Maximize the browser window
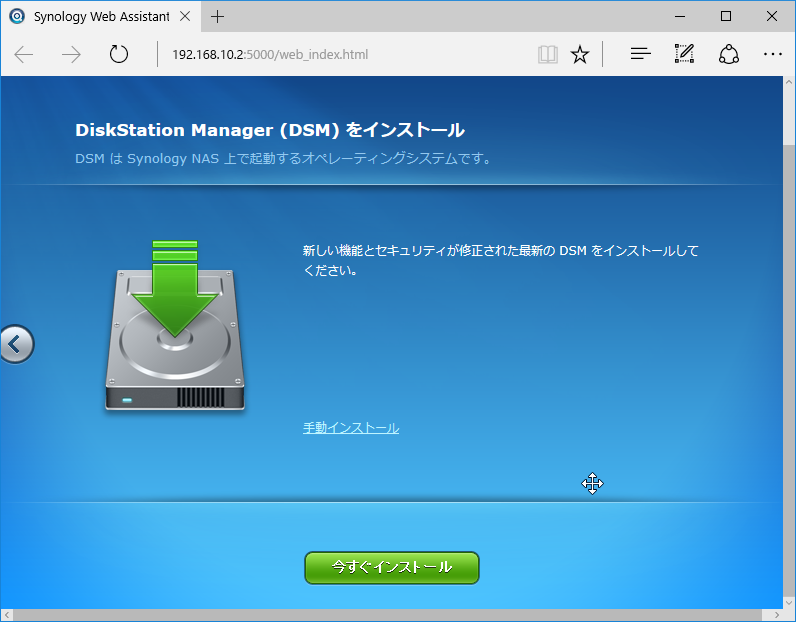 (x=726, y=16)
